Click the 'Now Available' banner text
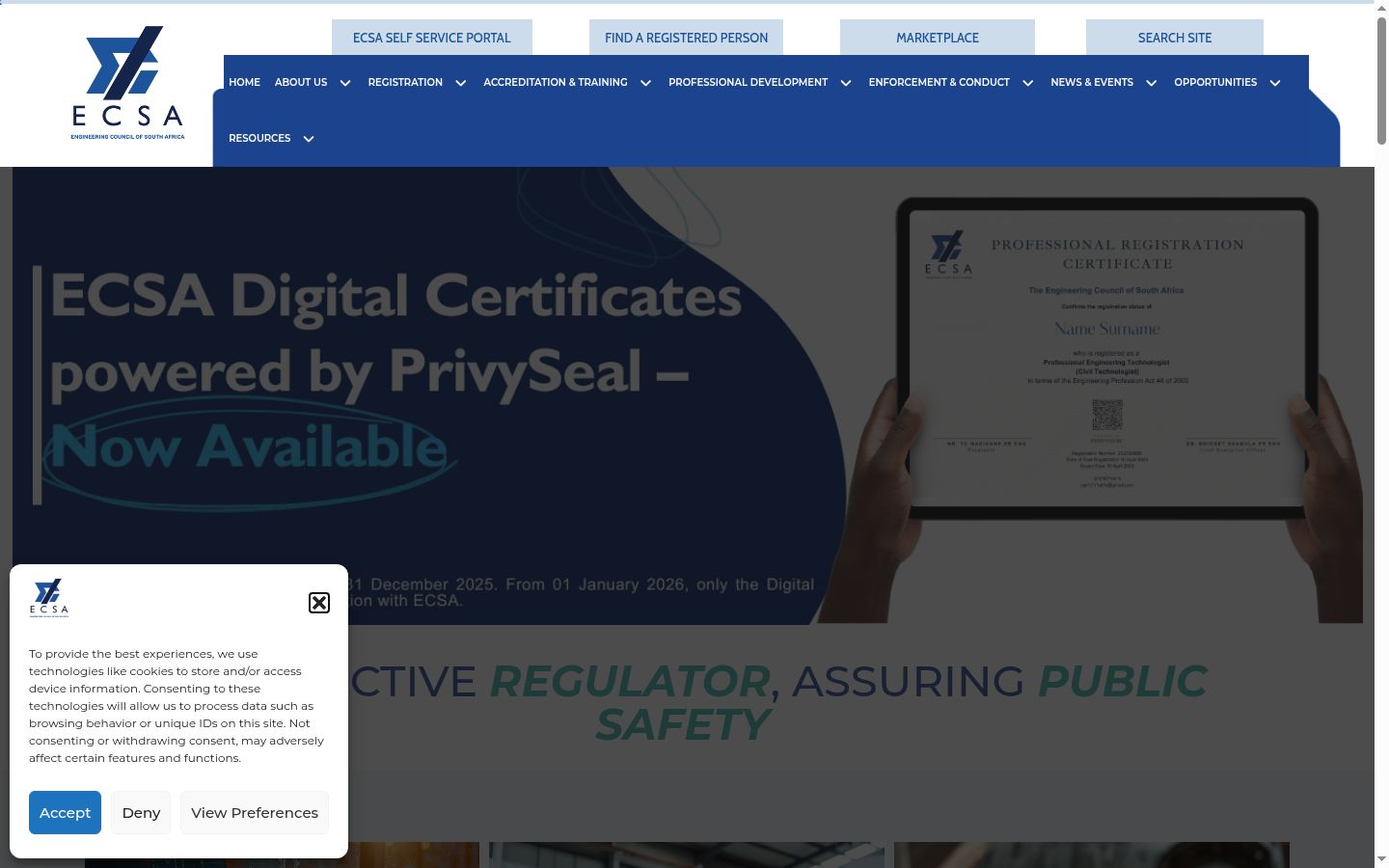This screenshot has height=868, width=1389. pyautogui.click(x=248, y=447)
